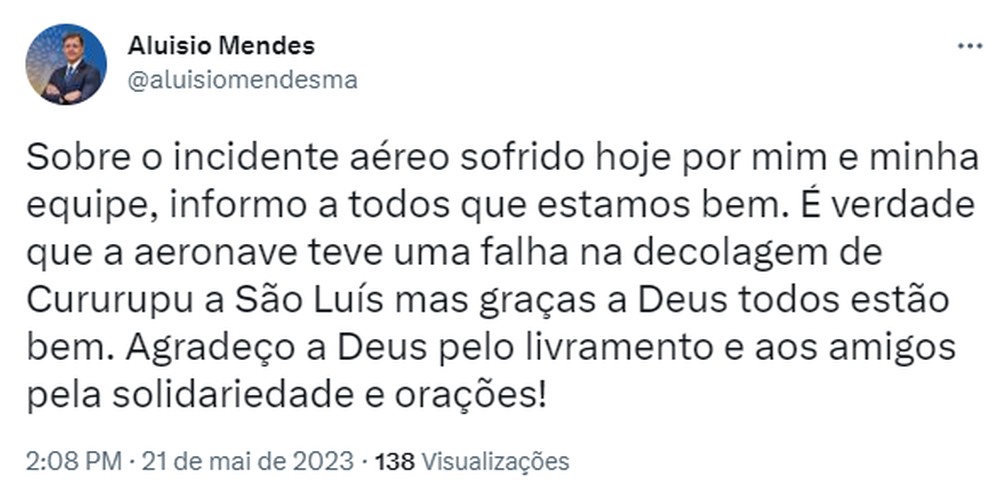The height and width of the screenshot is (492, 1000).
Task: Visit the @aluisiomendesma handle link
Action: [x=242, y=80]
